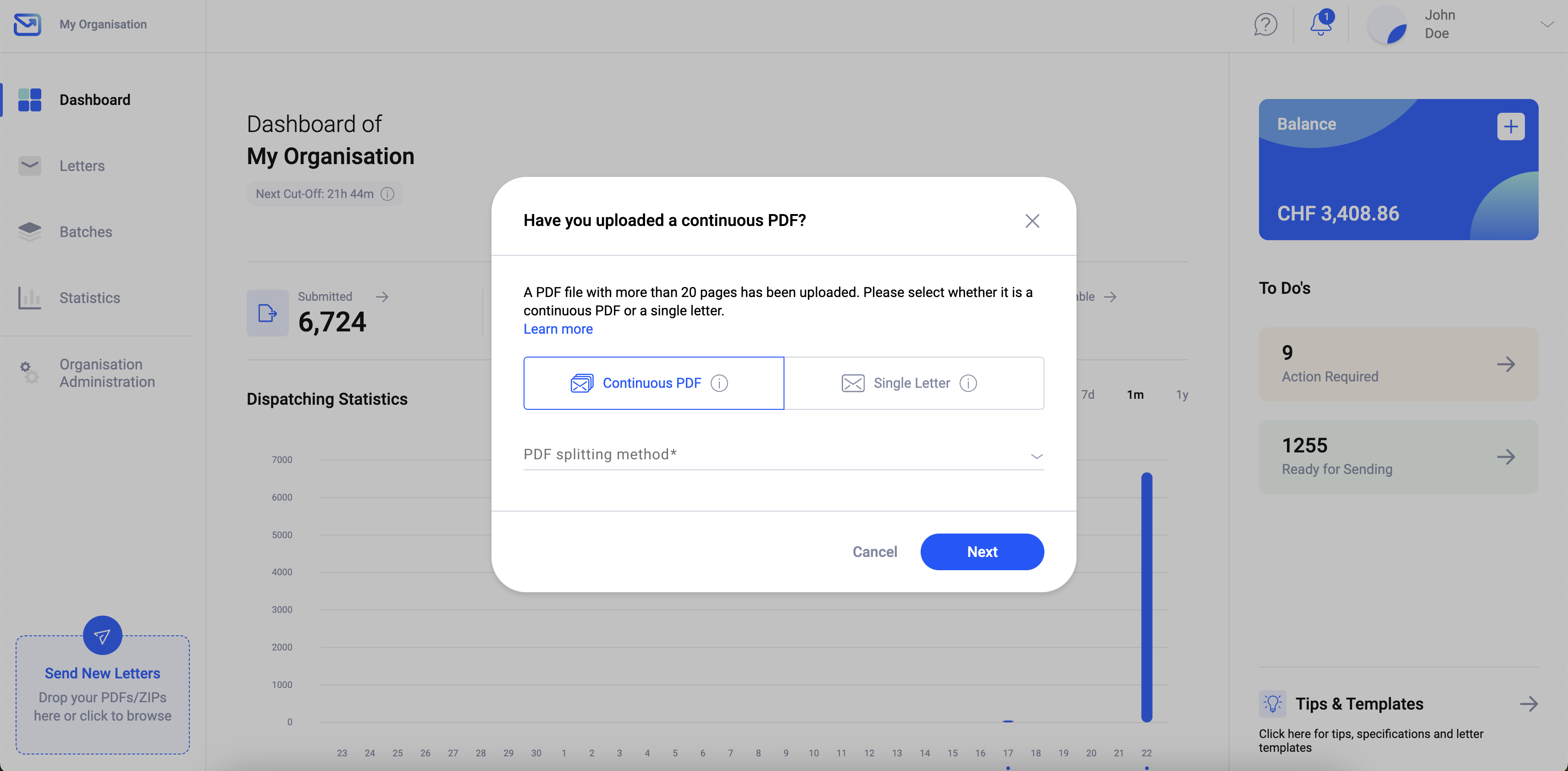
Task: Click the Next button
Action: coord(982,552)
